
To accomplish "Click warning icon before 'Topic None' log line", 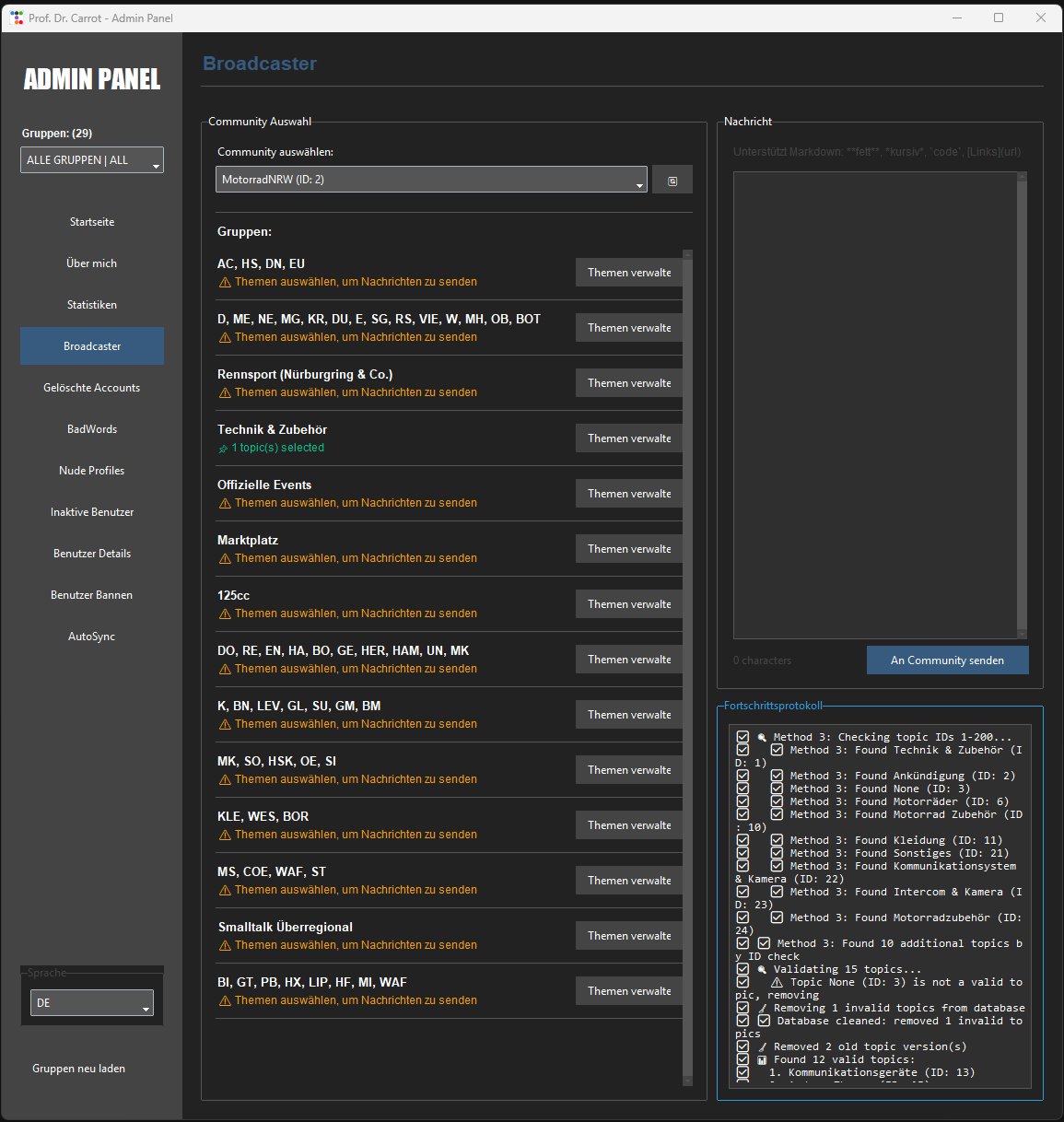I will tap(777, 983).
